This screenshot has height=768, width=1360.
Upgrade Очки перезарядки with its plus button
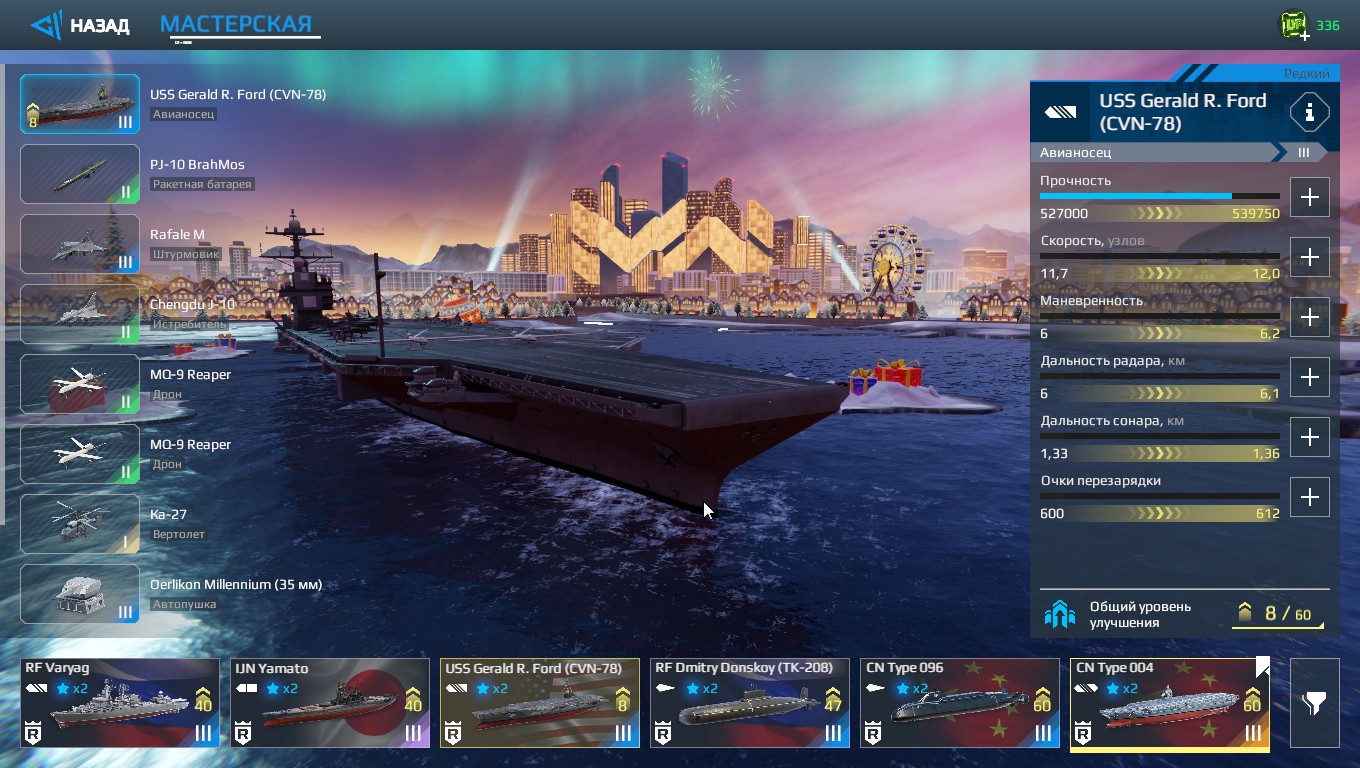point(1309,497)
